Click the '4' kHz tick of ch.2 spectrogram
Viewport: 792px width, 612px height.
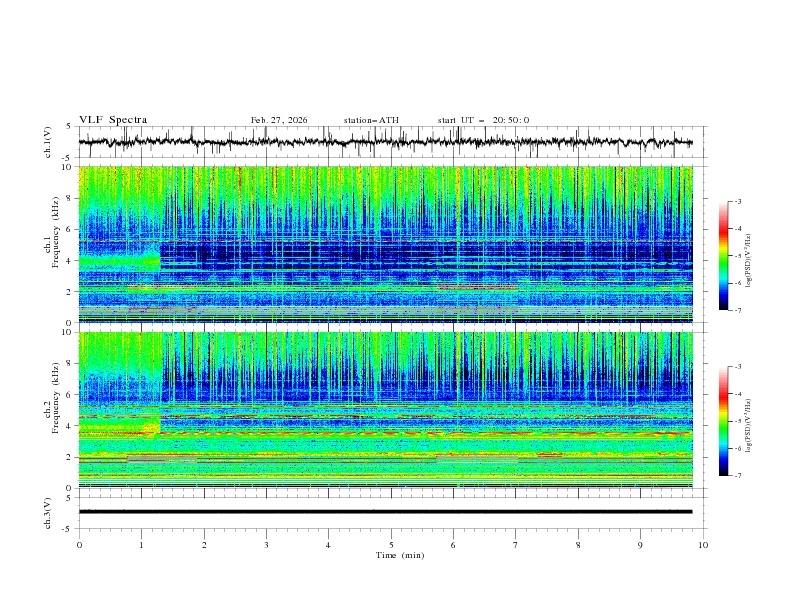tap(70, 426)
